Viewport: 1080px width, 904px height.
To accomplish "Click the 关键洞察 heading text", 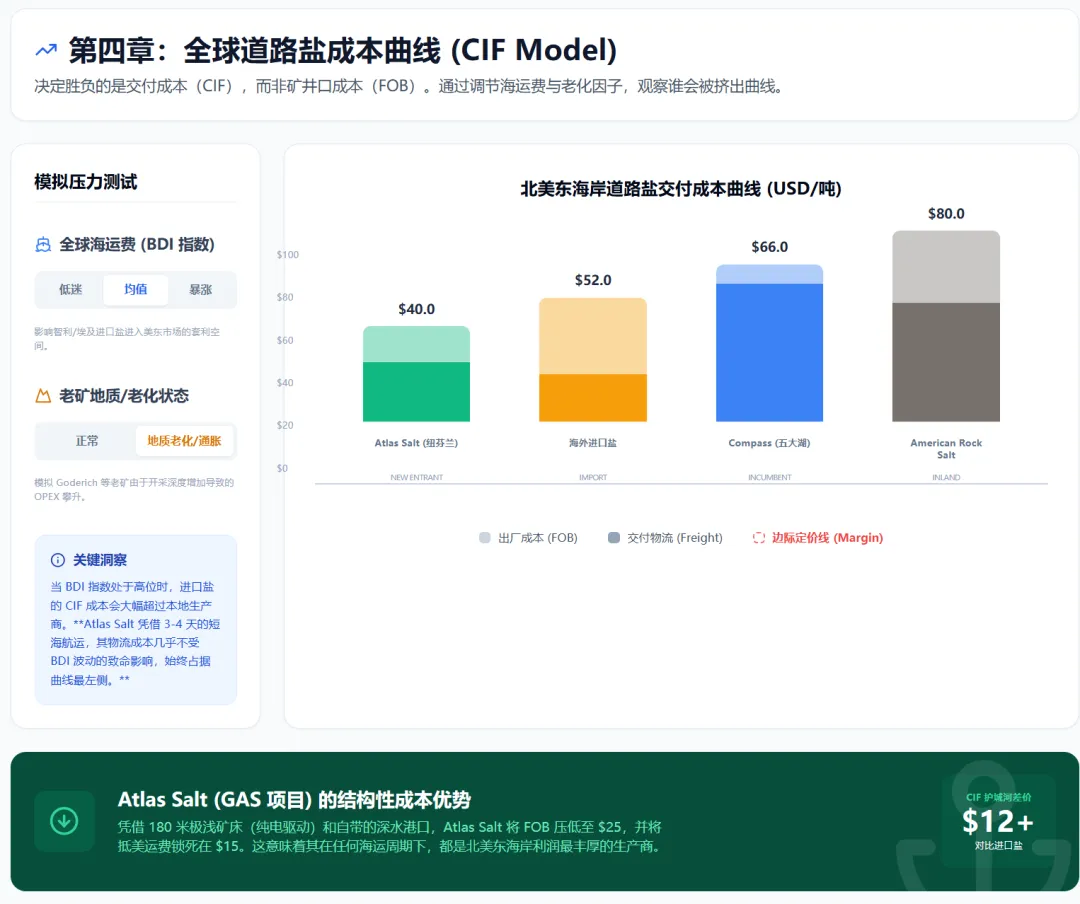I will tap(100, 560).
